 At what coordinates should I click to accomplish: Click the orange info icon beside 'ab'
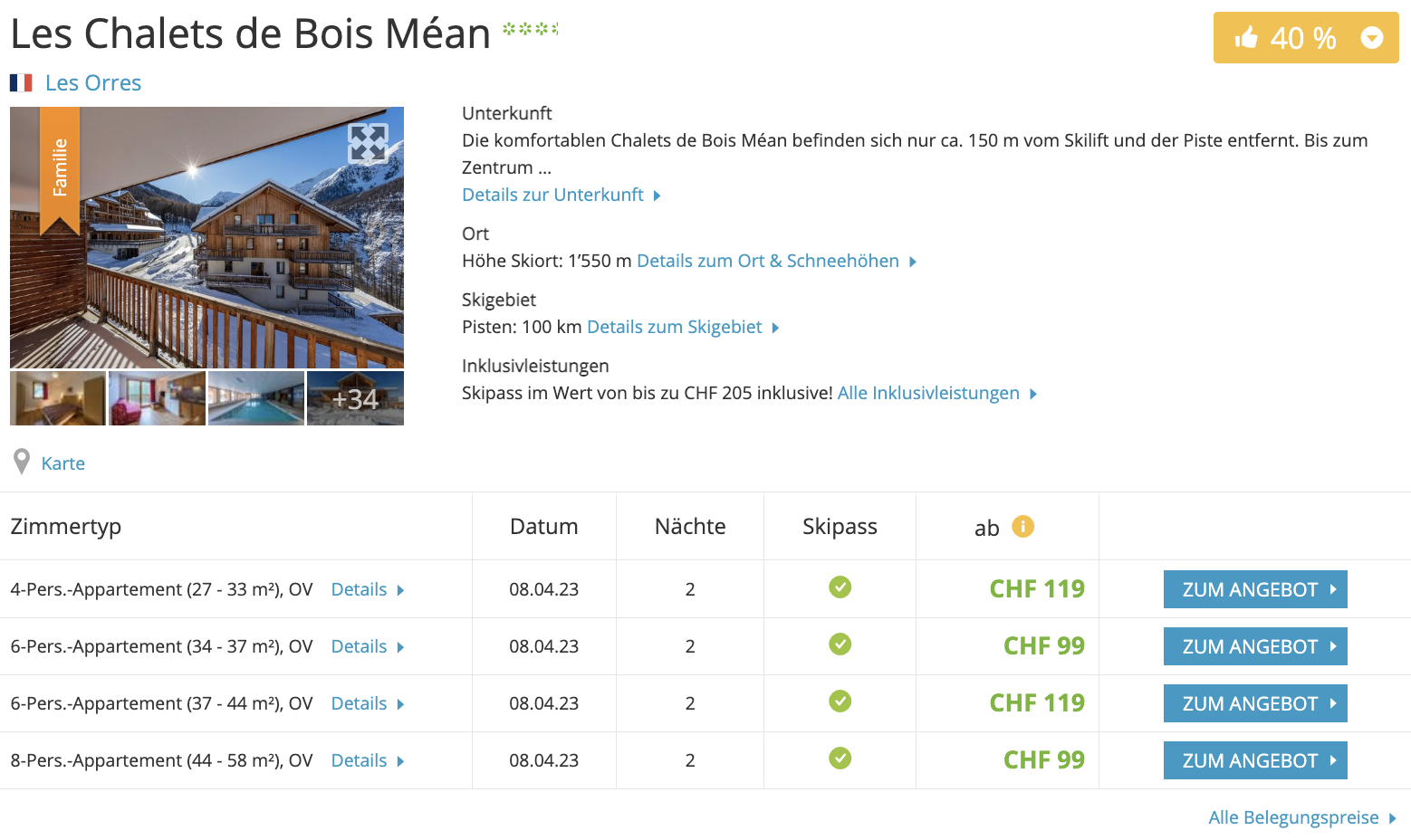[x=1022, y=526]
